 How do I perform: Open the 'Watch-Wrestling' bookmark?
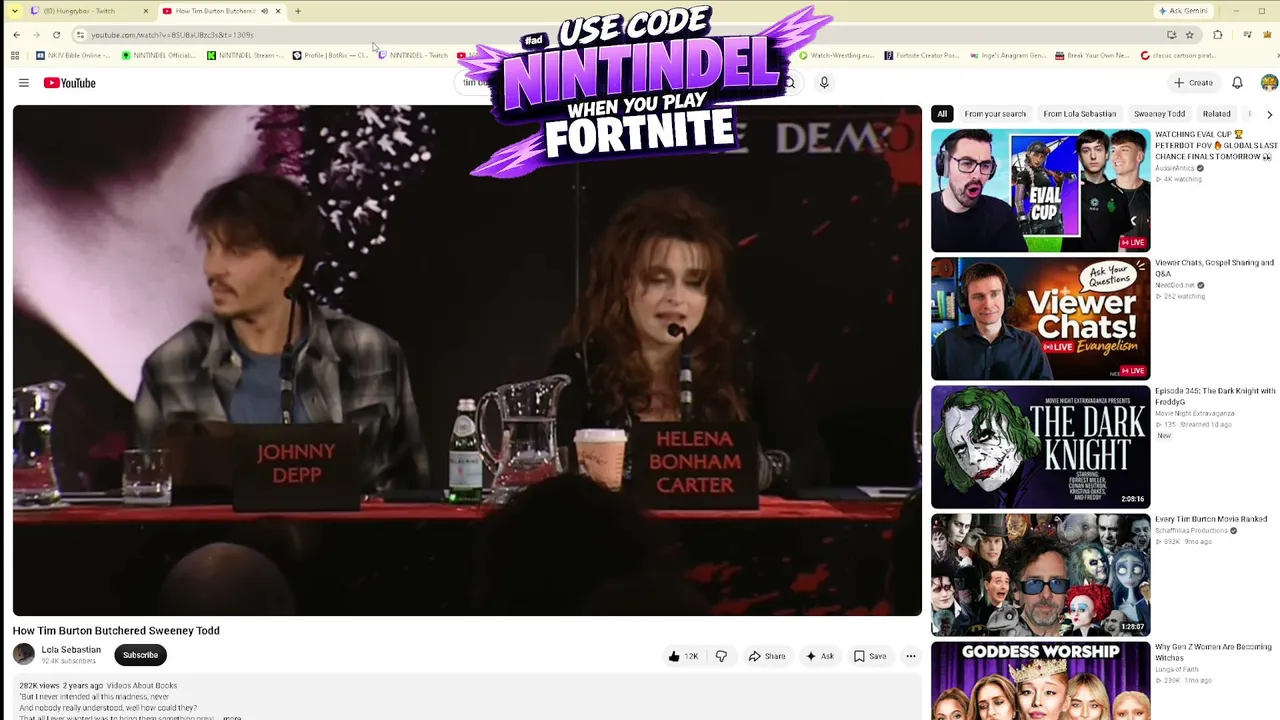[836, 56]
